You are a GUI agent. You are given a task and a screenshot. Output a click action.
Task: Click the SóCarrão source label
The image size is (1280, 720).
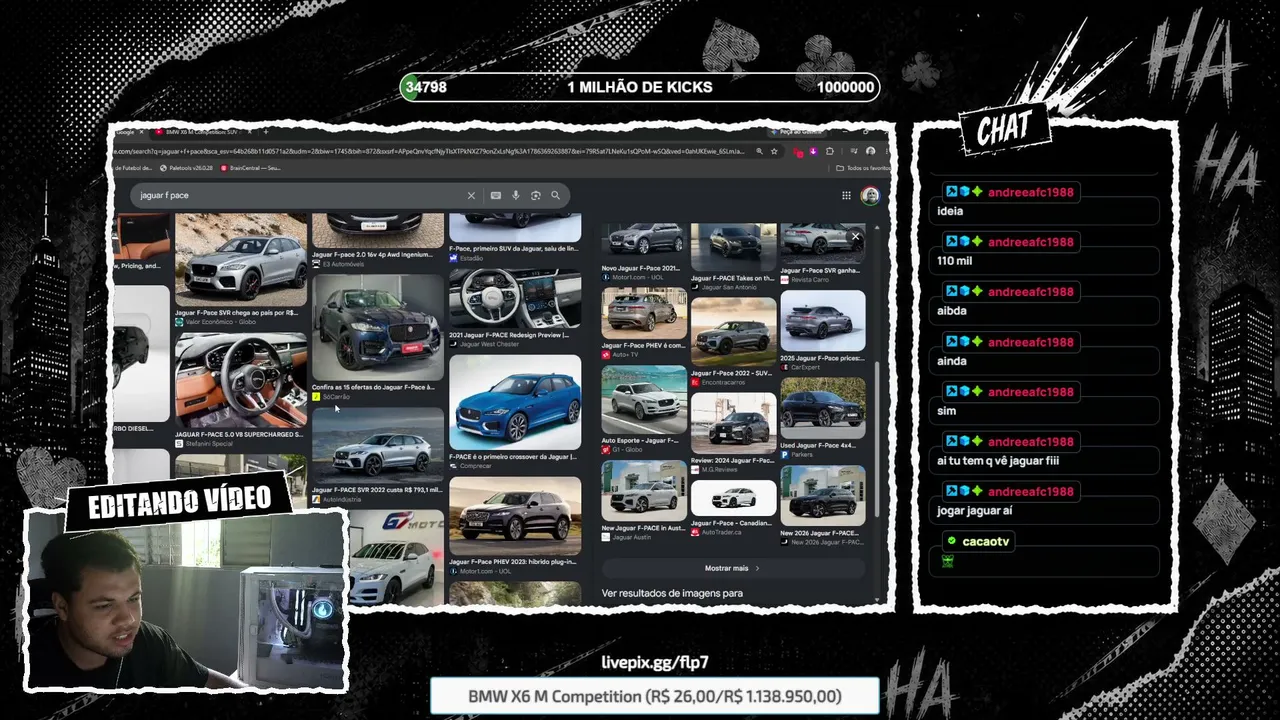click(331, 397)
